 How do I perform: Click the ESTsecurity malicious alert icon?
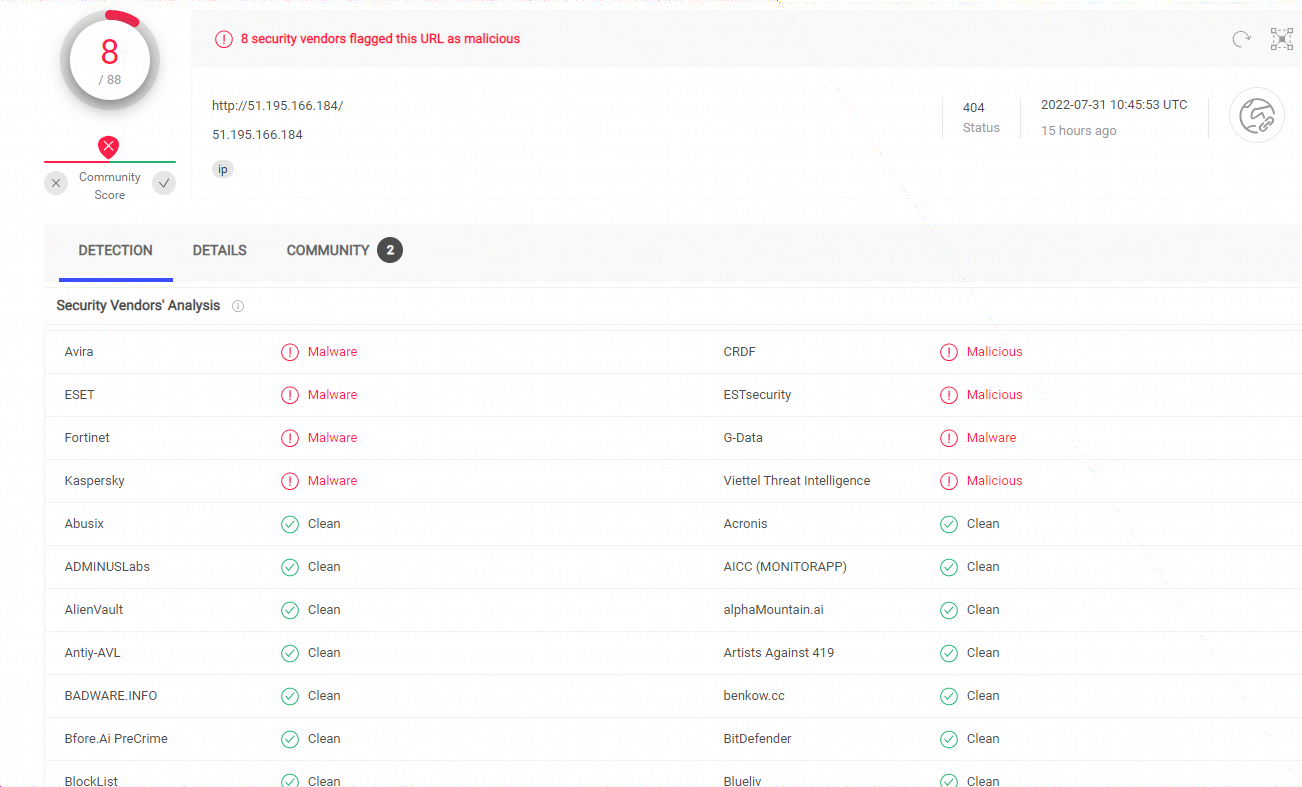[949, 395]
